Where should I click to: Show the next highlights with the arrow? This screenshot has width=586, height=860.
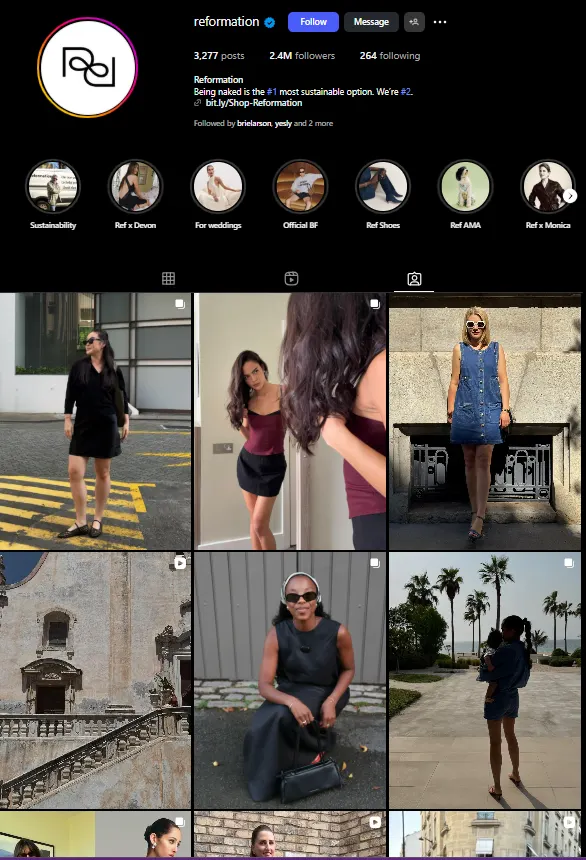pos(570,196)
